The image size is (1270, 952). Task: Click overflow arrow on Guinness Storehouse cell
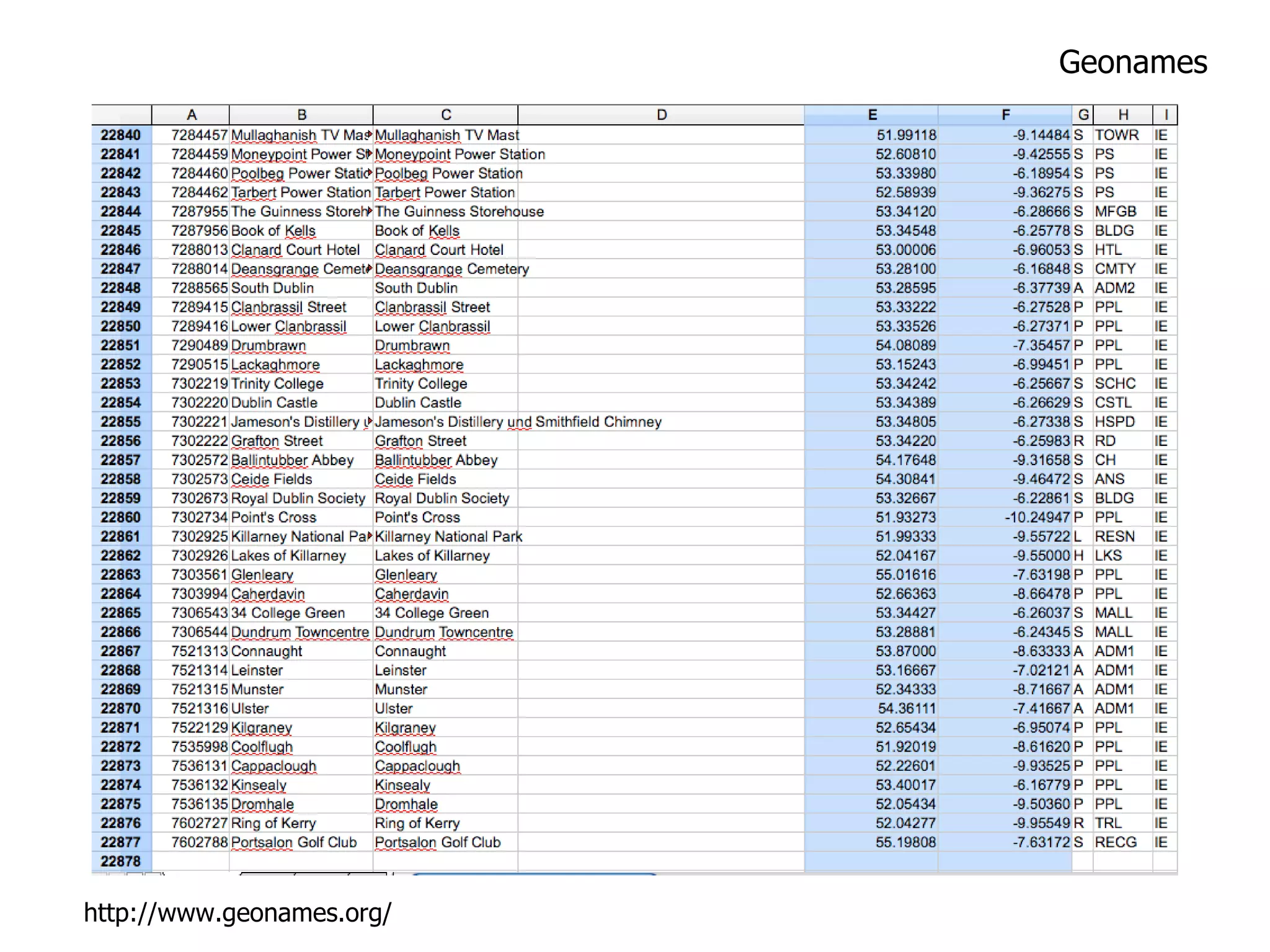coord(370,211)
